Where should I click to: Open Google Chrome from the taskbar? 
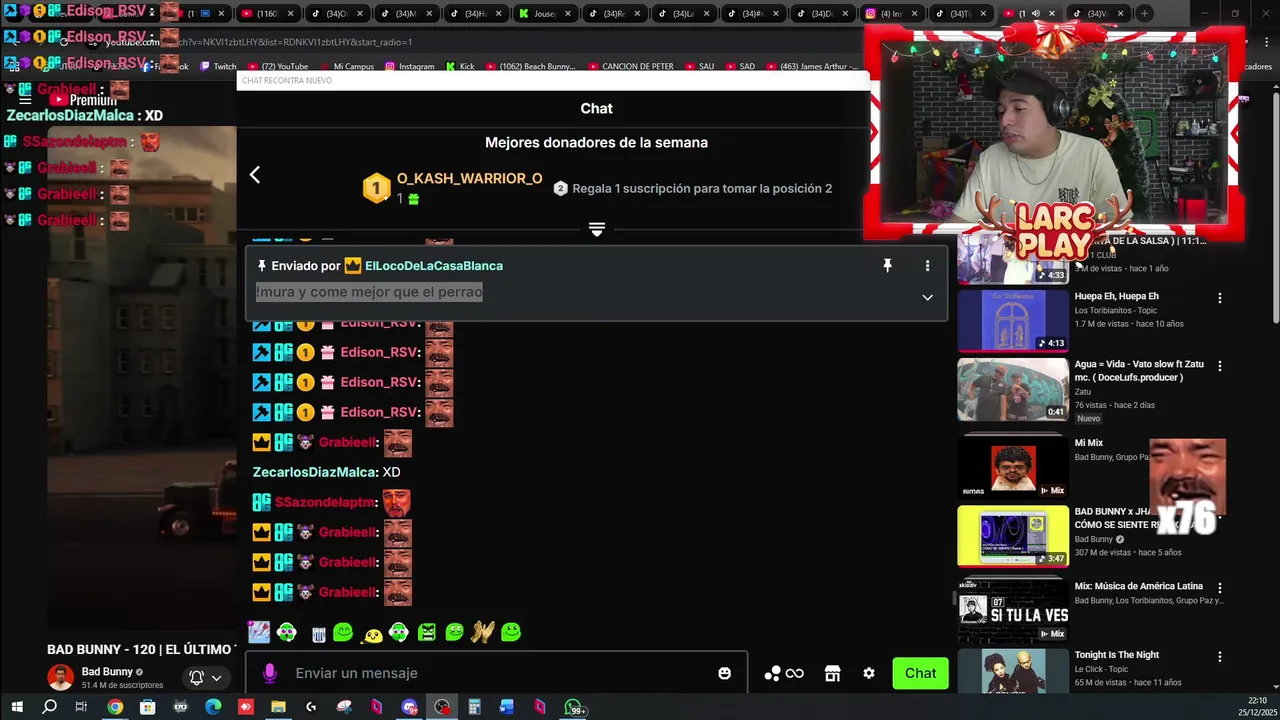(115, 707)
